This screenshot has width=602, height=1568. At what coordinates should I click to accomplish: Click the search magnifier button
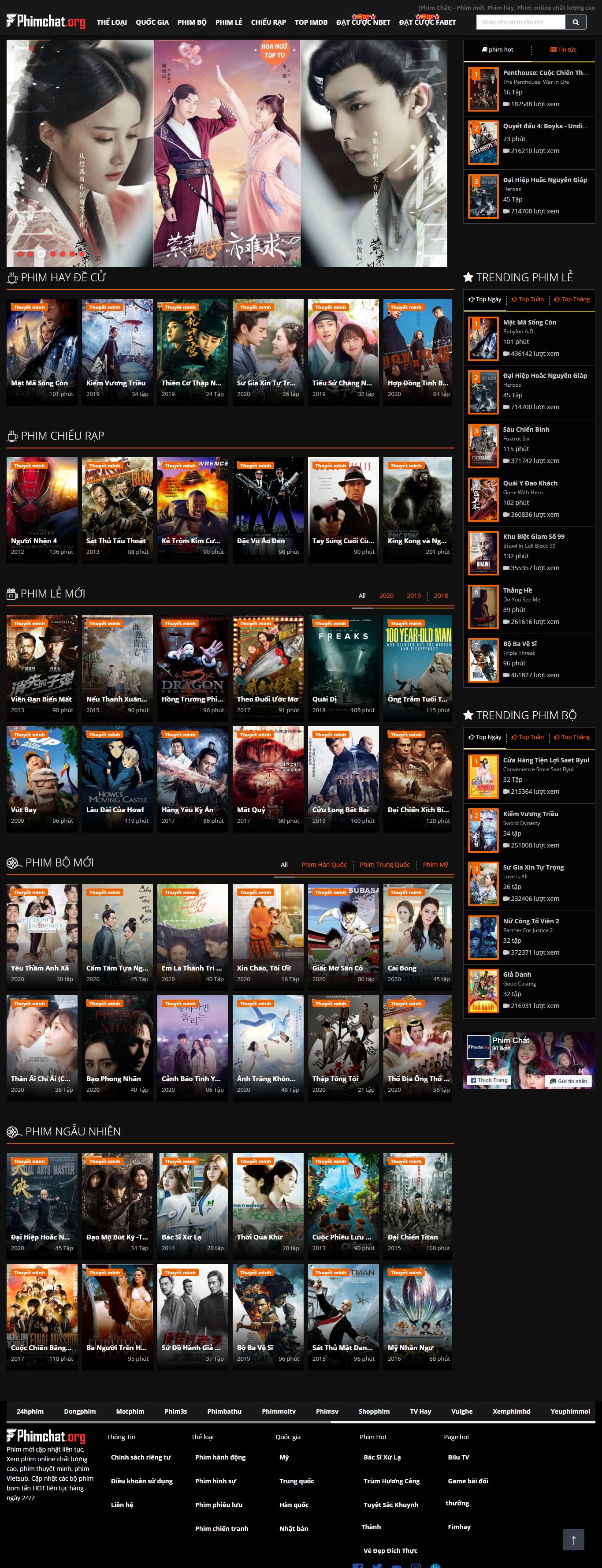click(x=575, y=22)
